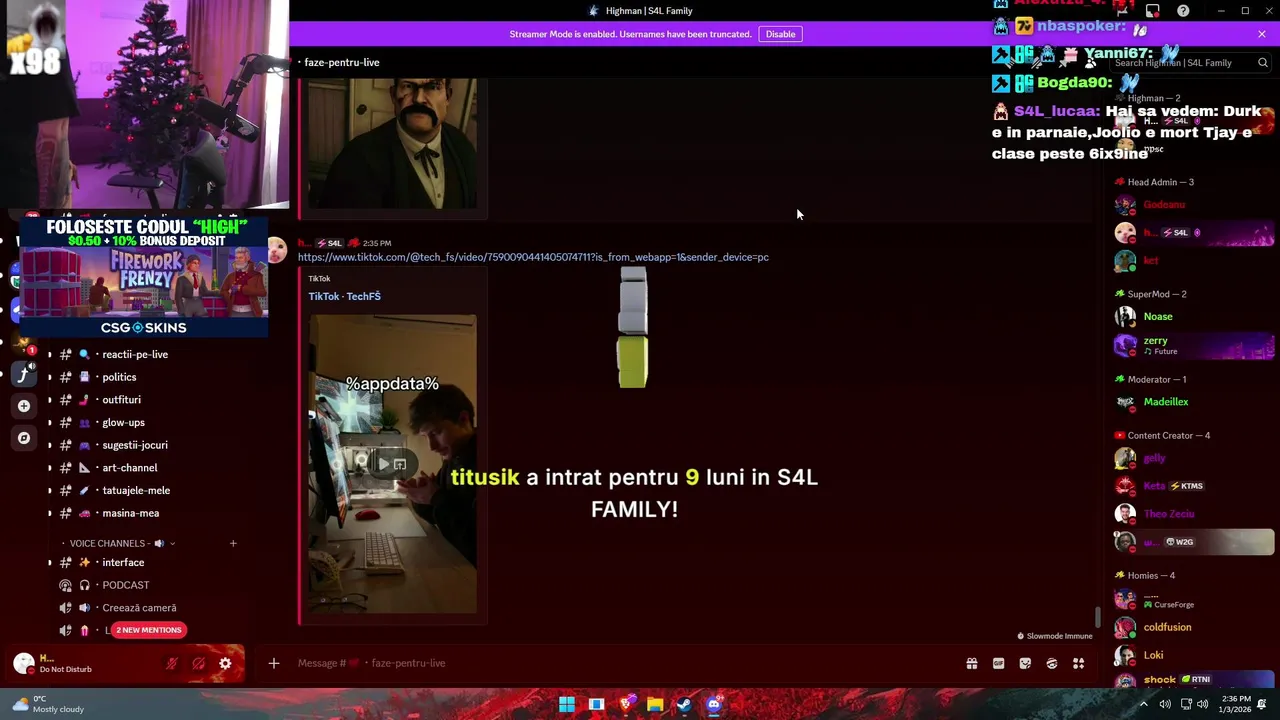
Task: Open the mustached man image attachment
Action: click(392, 144)
